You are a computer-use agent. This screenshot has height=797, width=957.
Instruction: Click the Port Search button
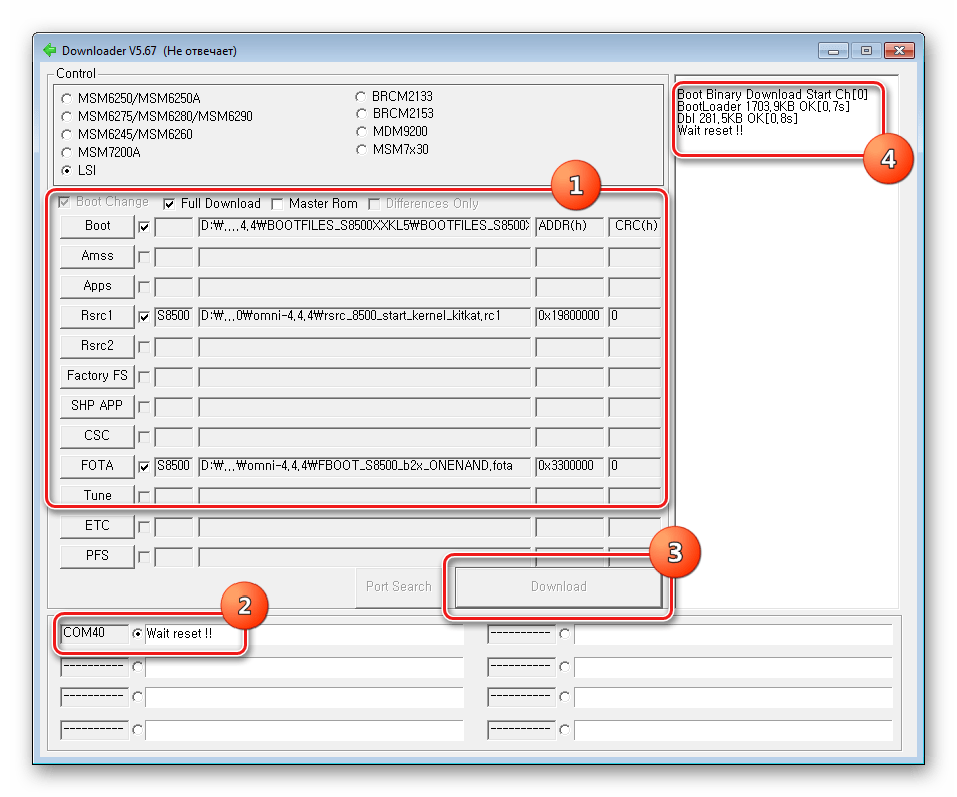(x=399, y=587)
